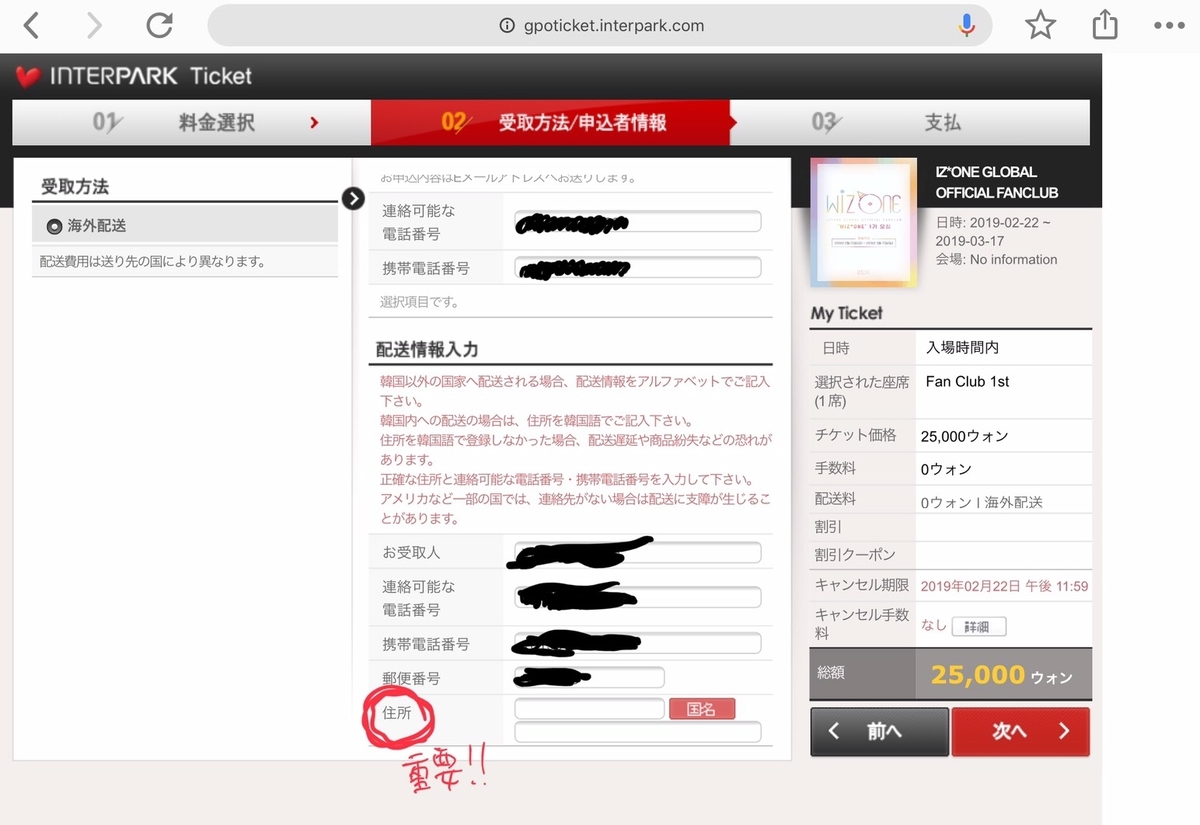The width and height of the screenshot is (1200, 825).
Task: Reload the page with the refresh icon
Action: (159, 25)
